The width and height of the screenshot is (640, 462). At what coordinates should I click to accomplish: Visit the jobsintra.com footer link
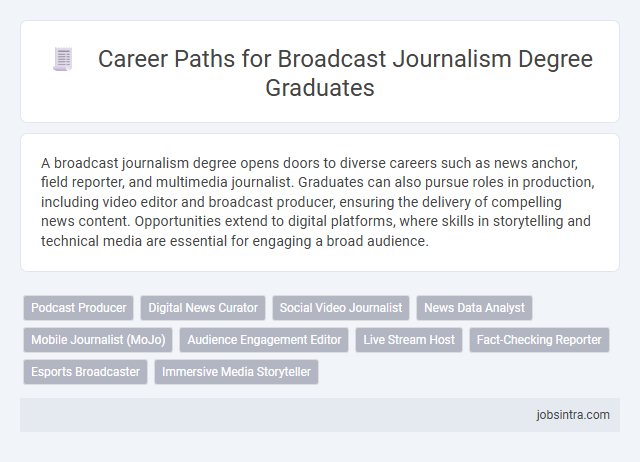click(x=573, y=415)
